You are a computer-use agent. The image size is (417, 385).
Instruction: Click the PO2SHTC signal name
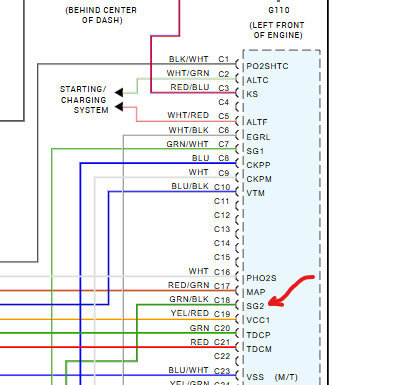267,66
